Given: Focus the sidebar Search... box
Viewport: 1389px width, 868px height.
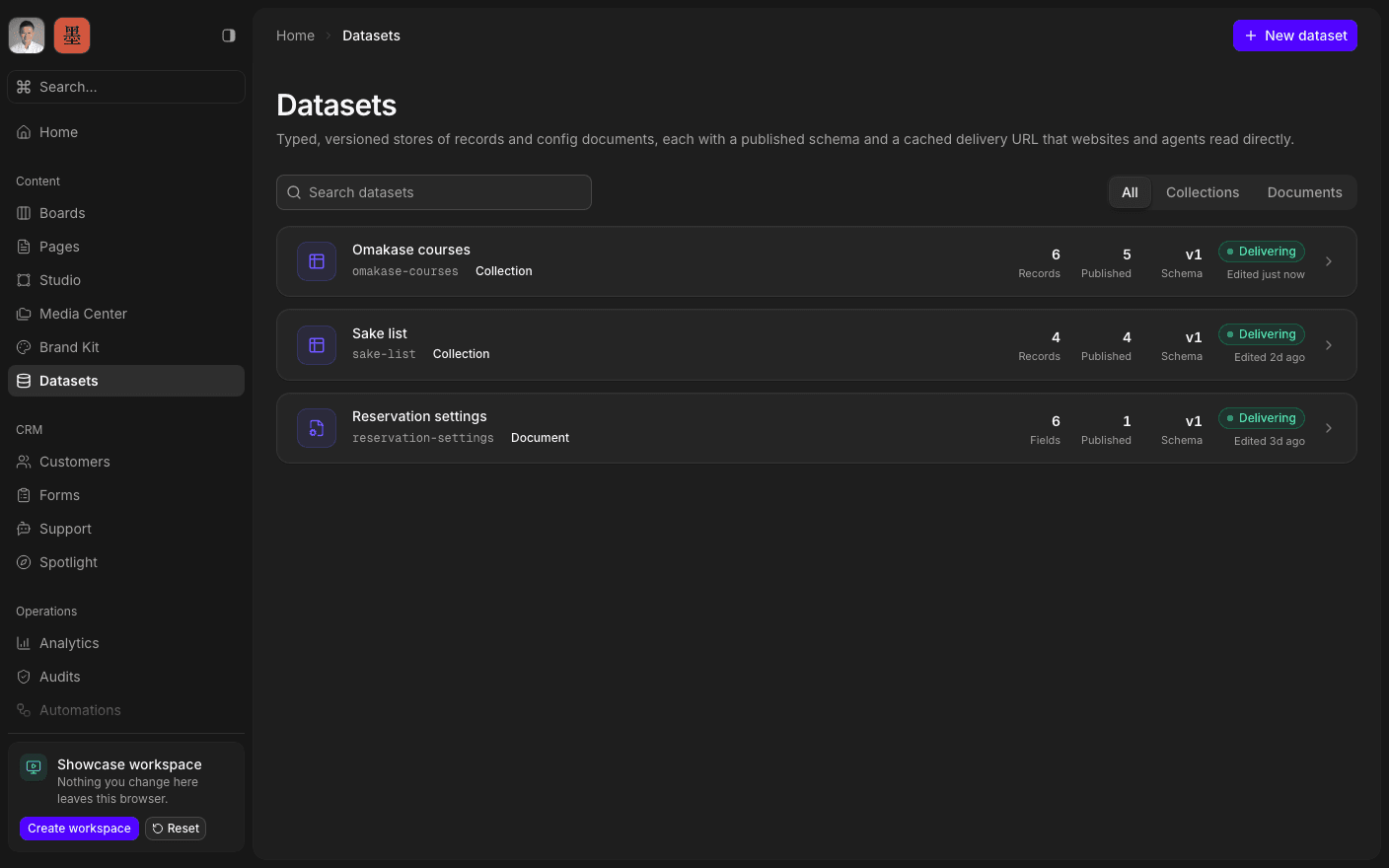Looking at the screenshot, I should [126, 87].
